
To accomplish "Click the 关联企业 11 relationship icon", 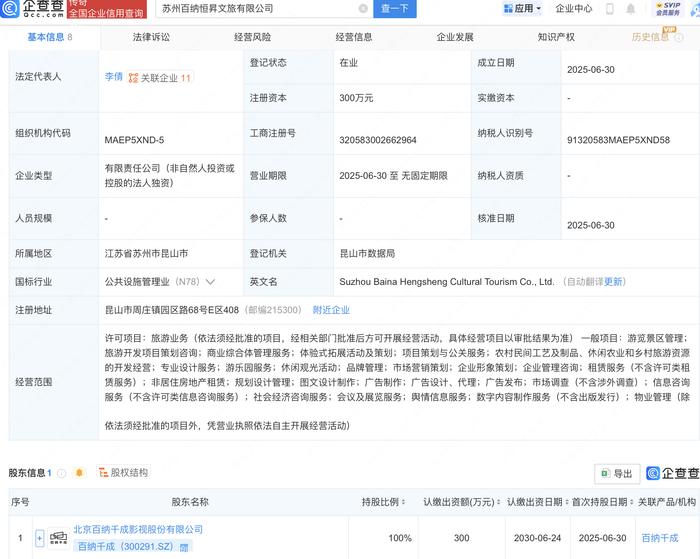I will pos(160,78).
